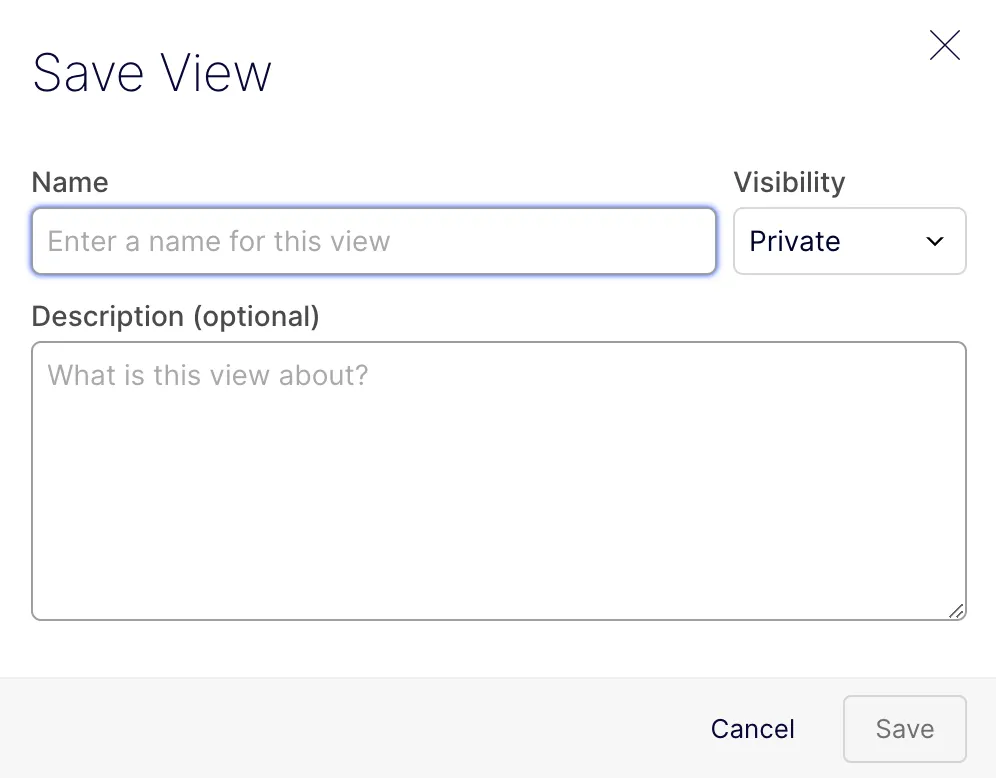Viewport: 996px width, 778px height.
Task: Click the Visibility label
Action: [x=789, y=182]
